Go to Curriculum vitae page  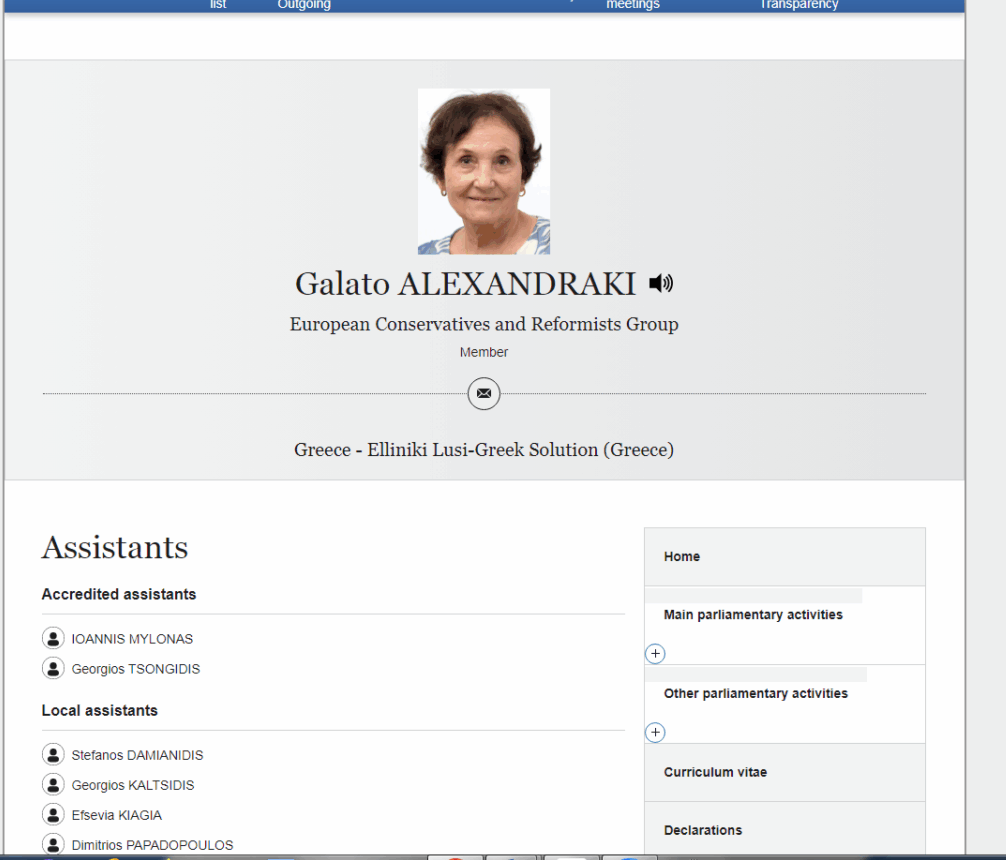click(x=785, y=773)
